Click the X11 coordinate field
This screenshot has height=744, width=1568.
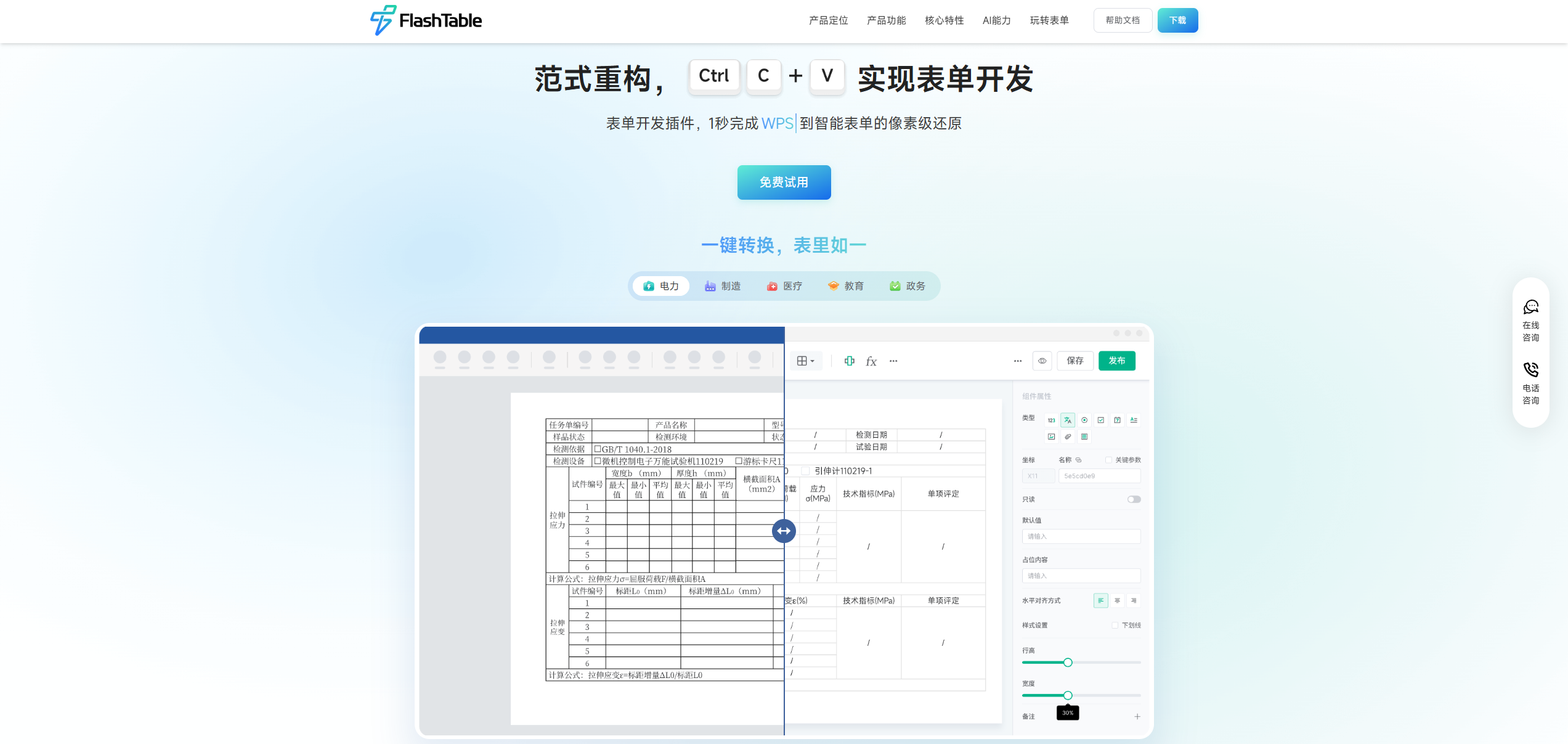pos(1038,476)
